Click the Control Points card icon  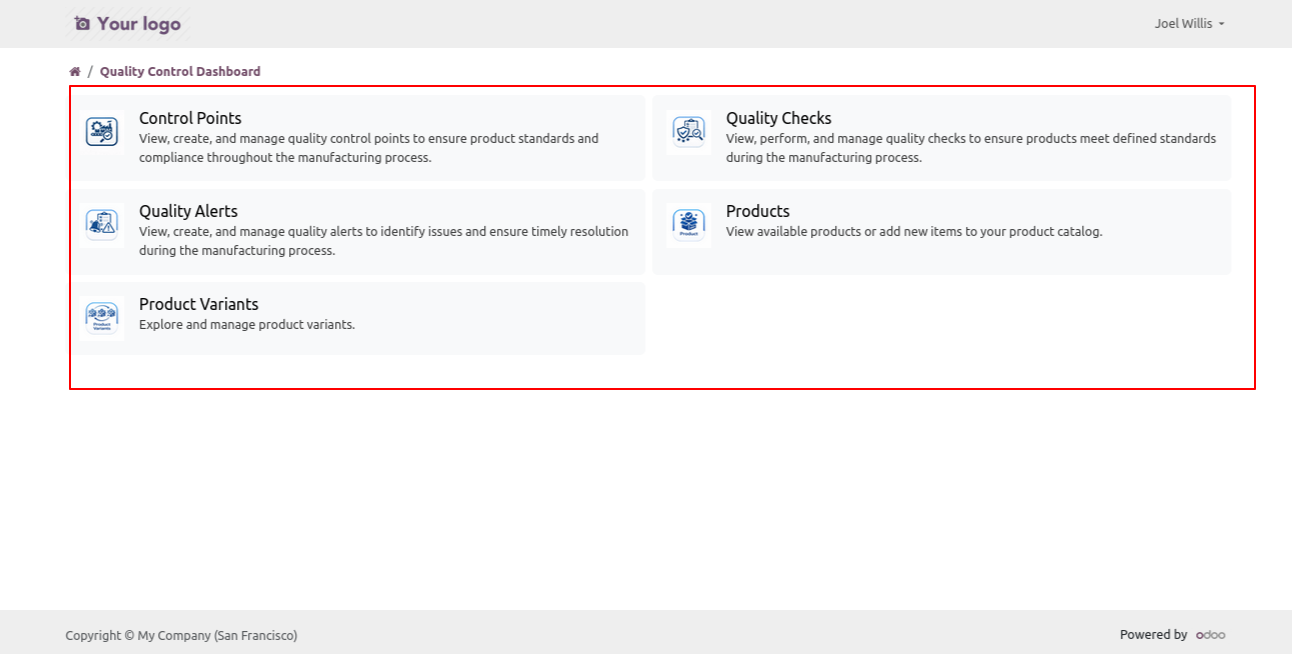(102, 132)
